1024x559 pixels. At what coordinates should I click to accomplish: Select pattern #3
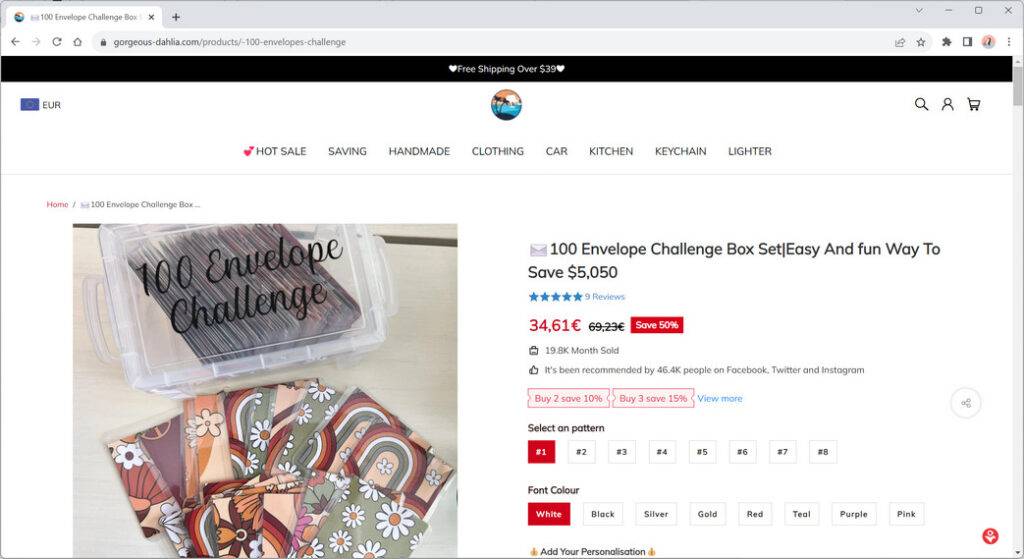(621, 452)
